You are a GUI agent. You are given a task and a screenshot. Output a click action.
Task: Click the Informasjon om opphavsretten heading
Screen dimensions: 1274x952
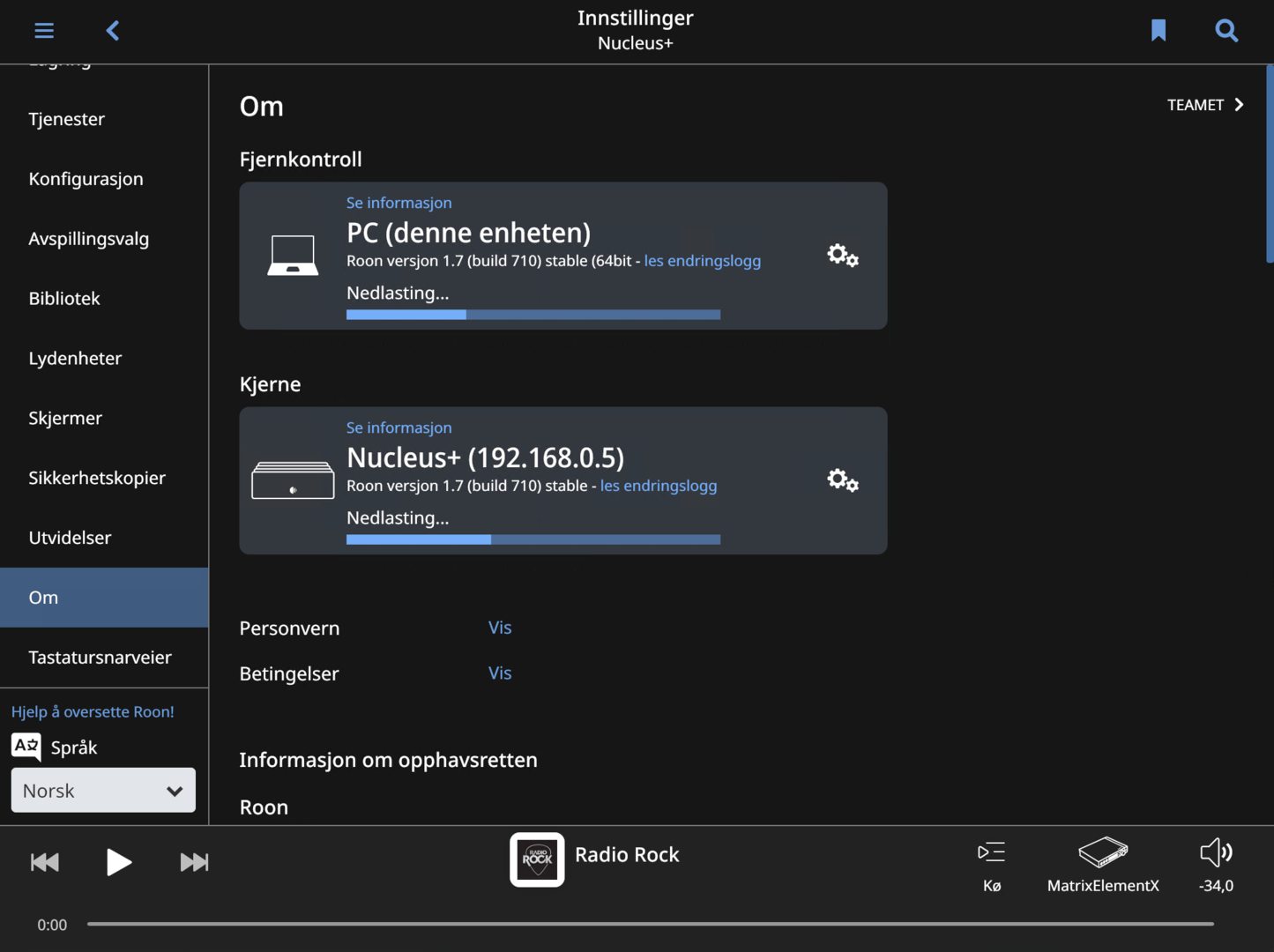click(x=388, y=760)
